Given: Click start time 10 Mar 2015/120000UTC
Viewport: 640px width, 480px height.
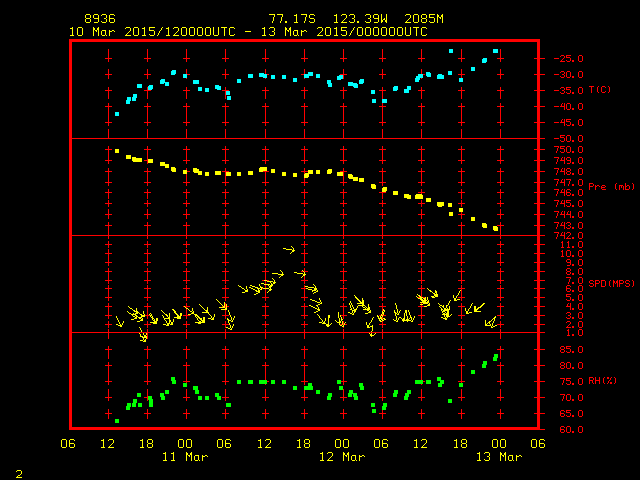Looking at the screenshot, I should 152,32.
